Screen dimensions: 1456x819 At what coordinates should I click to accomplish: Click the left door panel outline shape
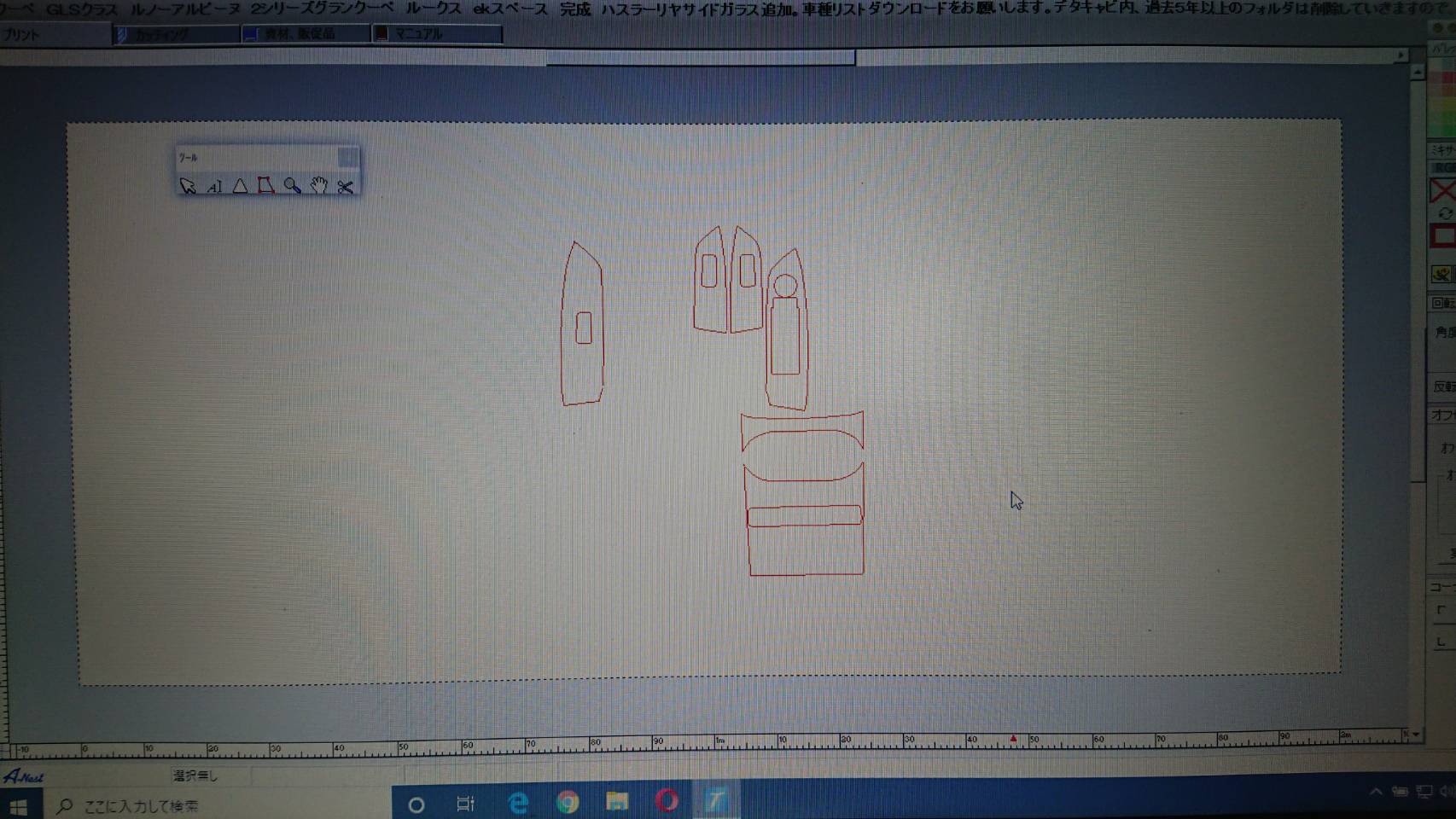click(x=583, y=324)
